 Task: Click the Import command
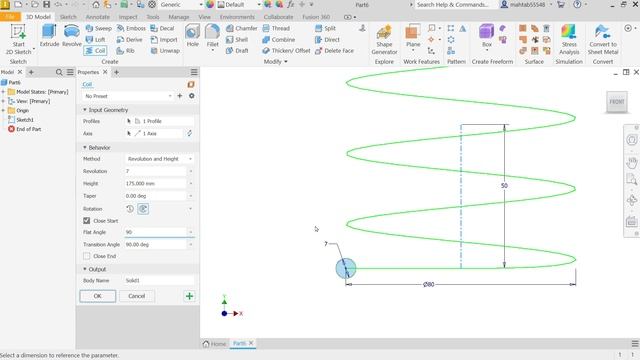(x=164, y=40)
